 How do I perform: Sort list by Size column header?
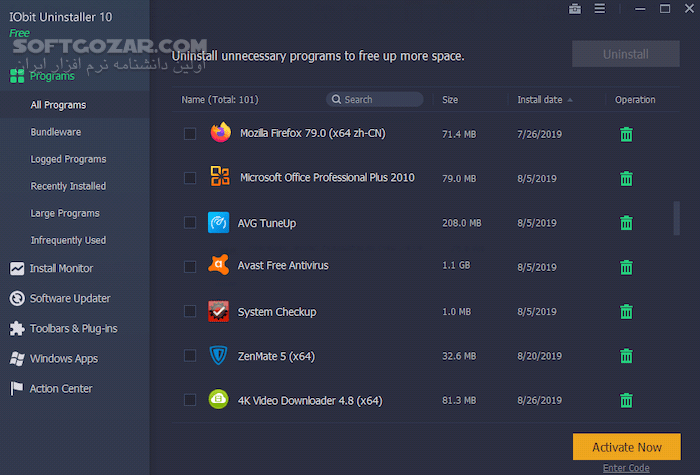[x=450, y=100]
